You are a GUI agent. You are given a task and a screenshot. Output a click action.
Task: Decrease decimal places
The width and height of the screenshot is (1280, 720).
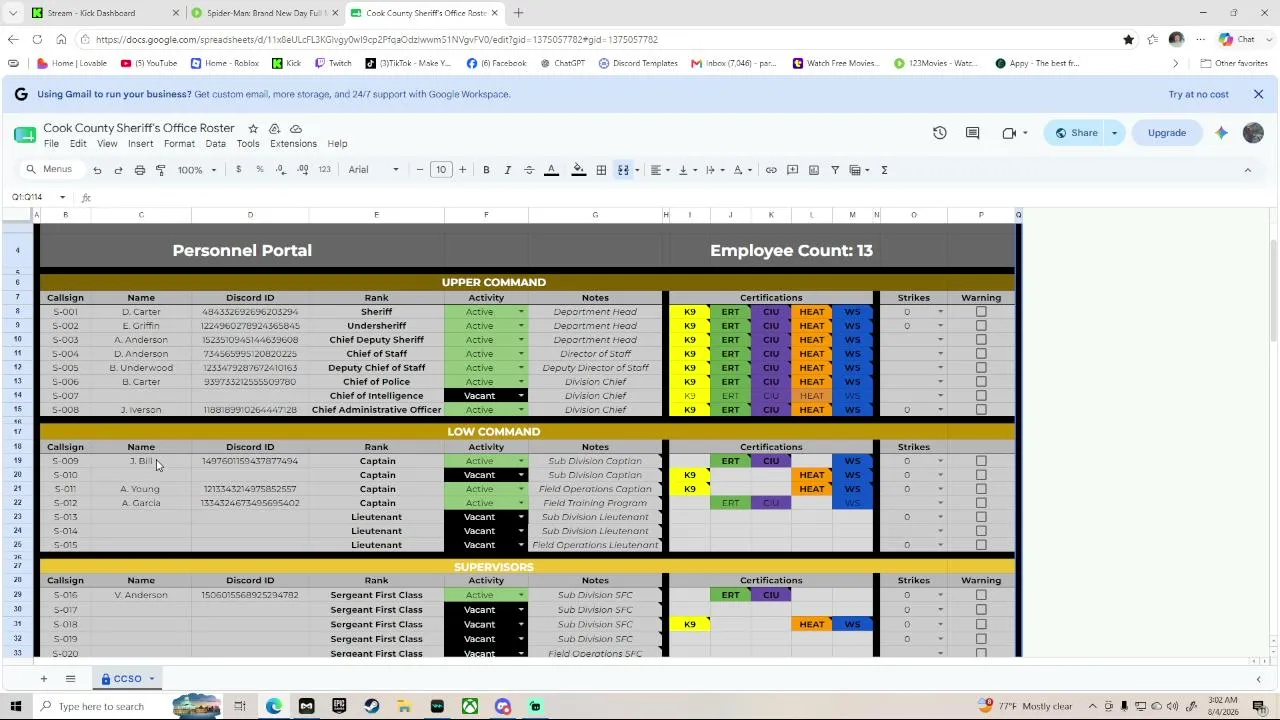coord(281,170)
